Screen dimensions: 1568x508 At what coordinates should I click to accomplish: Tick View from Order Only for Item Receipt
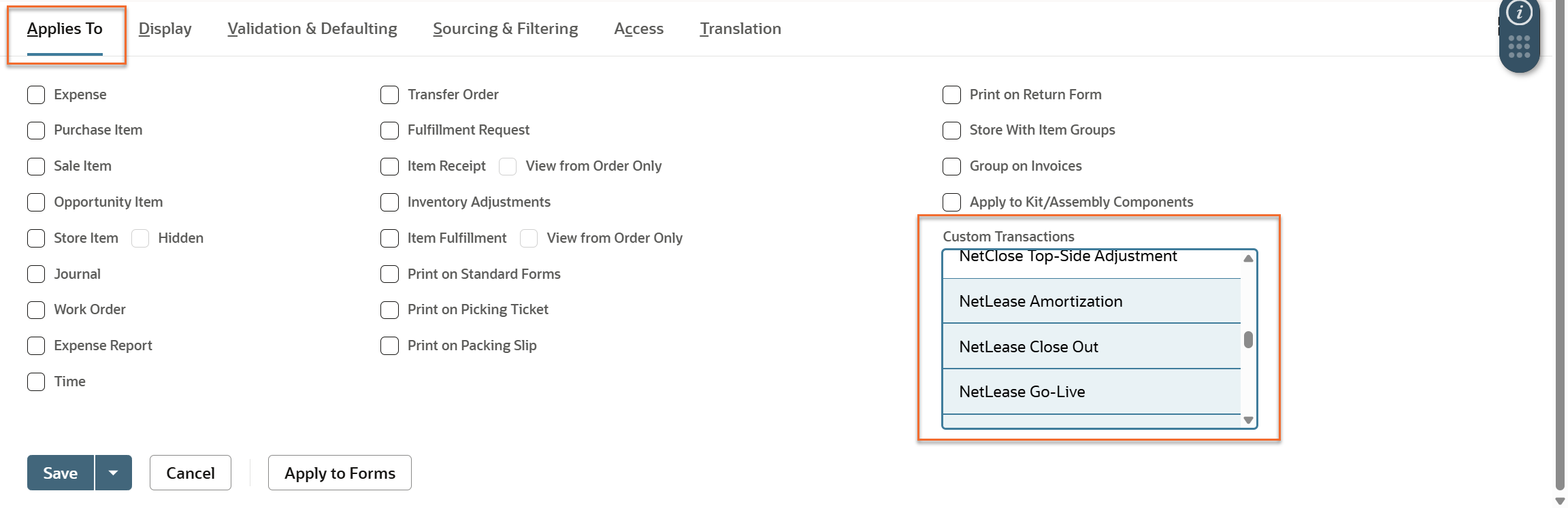[508, 167]
